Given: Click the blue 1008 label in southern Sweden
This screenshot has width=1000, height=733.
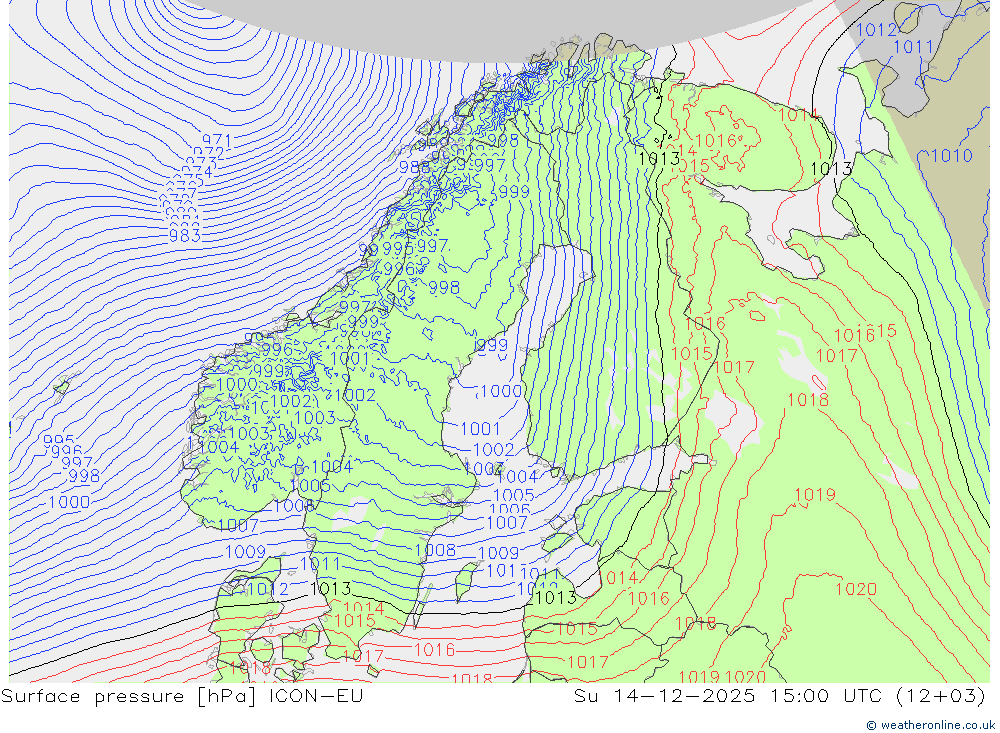Looking at the screenshot, I should pyautogui.click(x=436, y=550).
